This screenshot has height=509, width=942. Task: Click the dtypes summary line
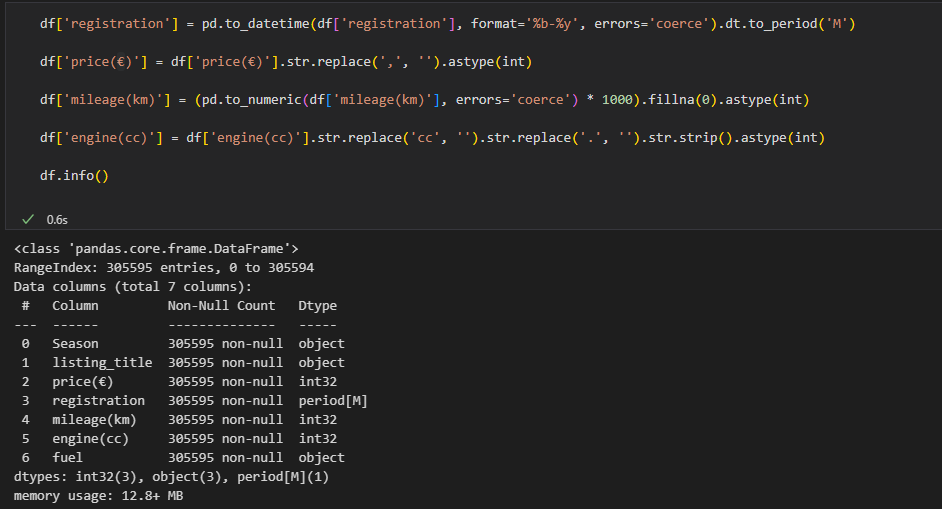[171, 477]
